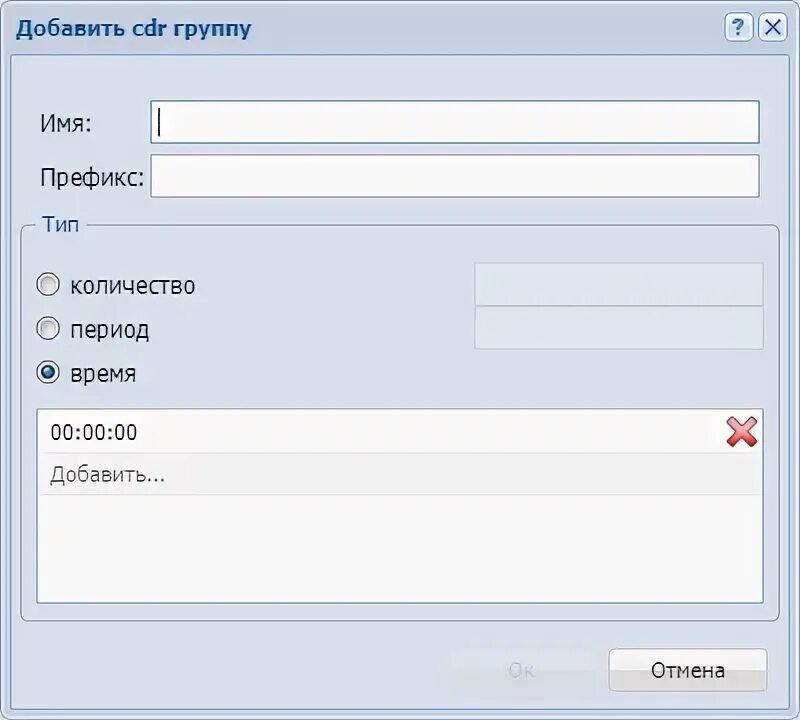Click into the 'Префикс' input box
This screenshot has height=720, width=800.
click(x=455, y=176)
